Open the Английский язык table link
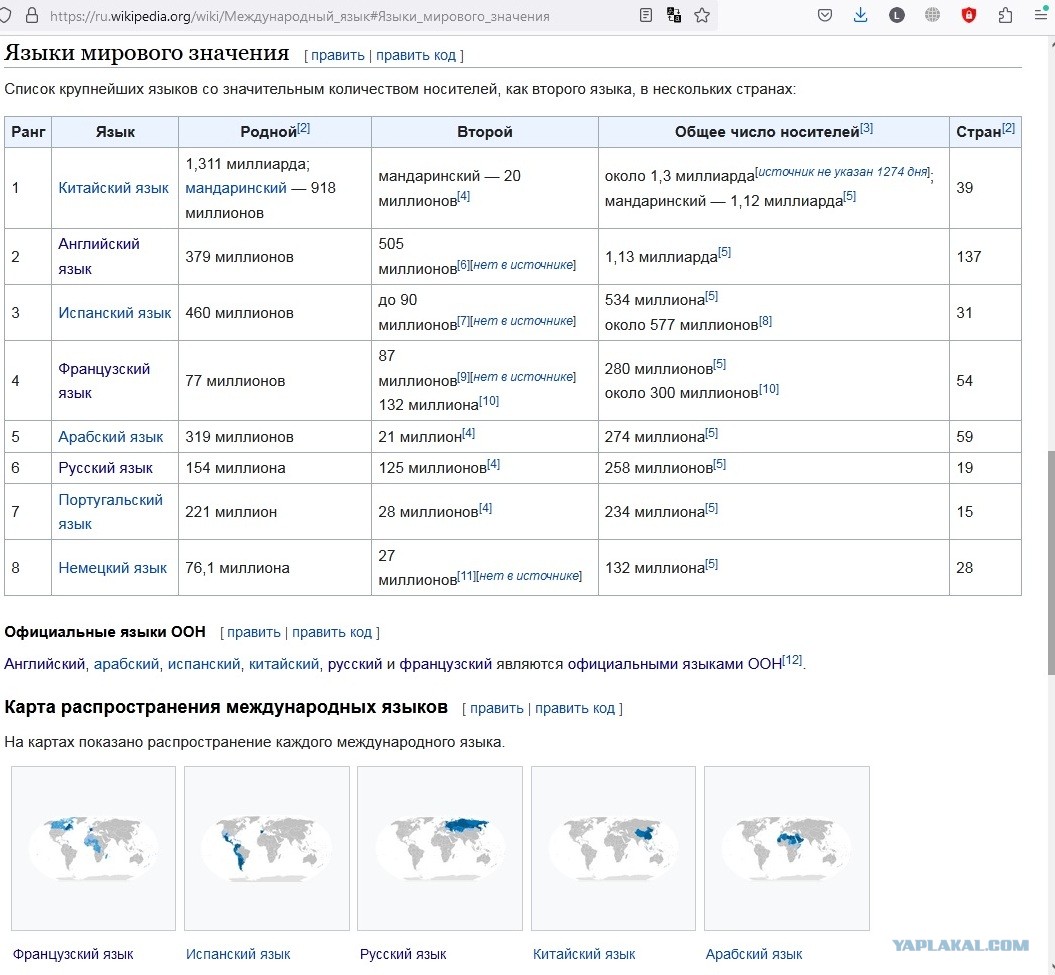This screenshot has height=975, width=1055. tap(99, 256)
